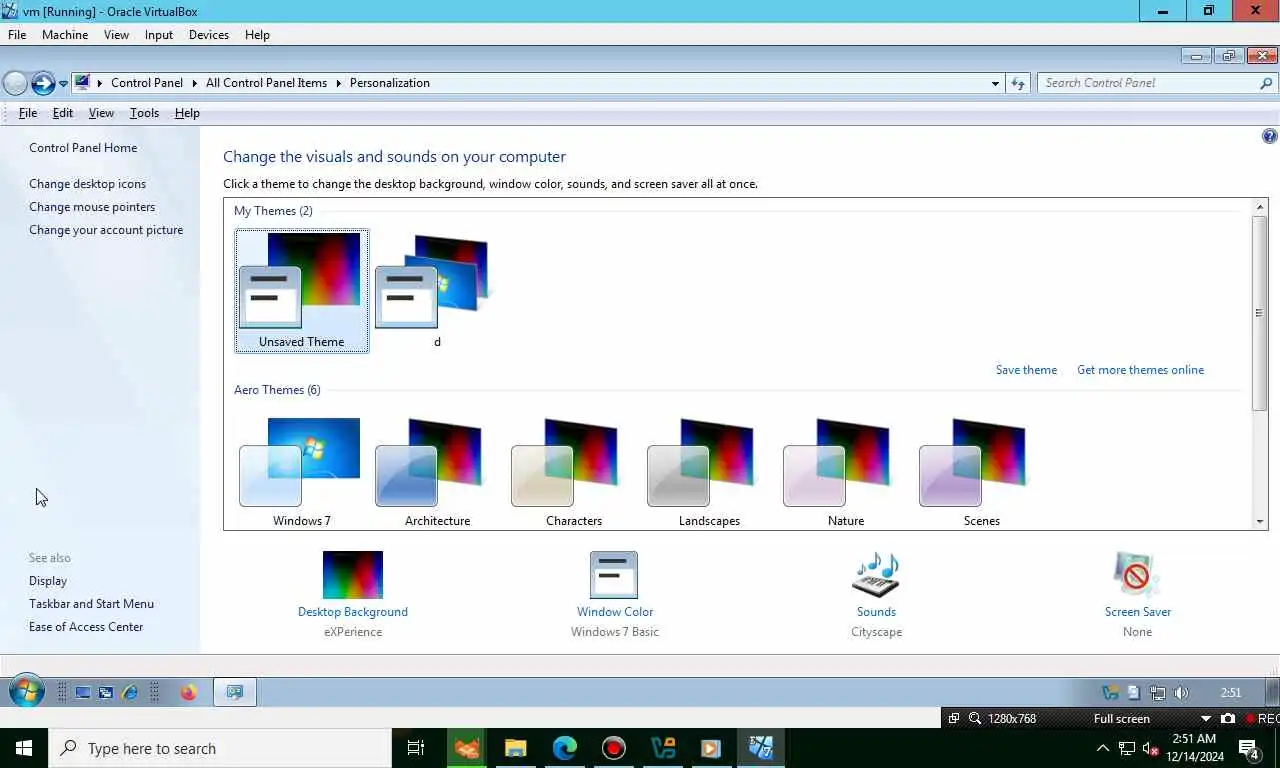Screen dimensions: 1280x768
Task: Open Change desktop icons
Action: coord(87,184)
